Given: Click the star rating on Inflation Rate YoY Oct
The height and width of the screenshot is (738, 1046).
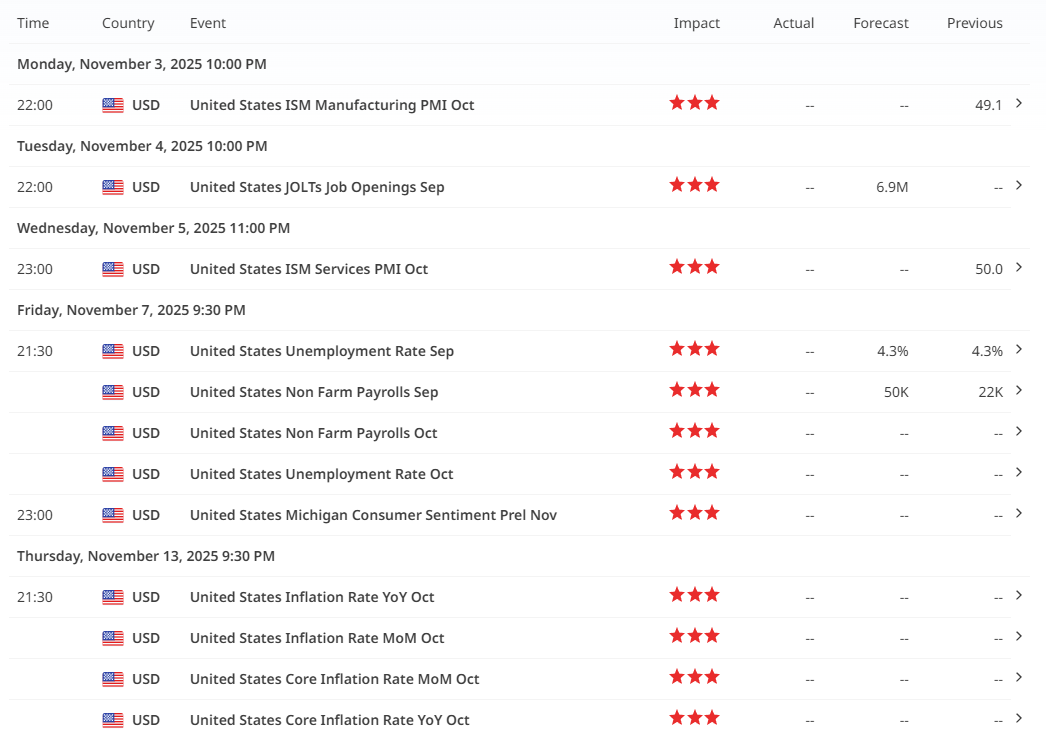Looking at the screenshot, I should 694,595.
